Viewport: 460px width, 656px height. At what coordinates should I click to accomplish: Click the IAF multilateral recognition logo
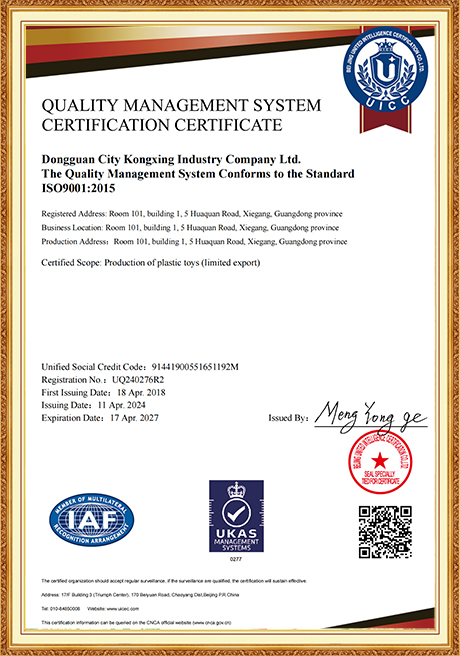92,520
